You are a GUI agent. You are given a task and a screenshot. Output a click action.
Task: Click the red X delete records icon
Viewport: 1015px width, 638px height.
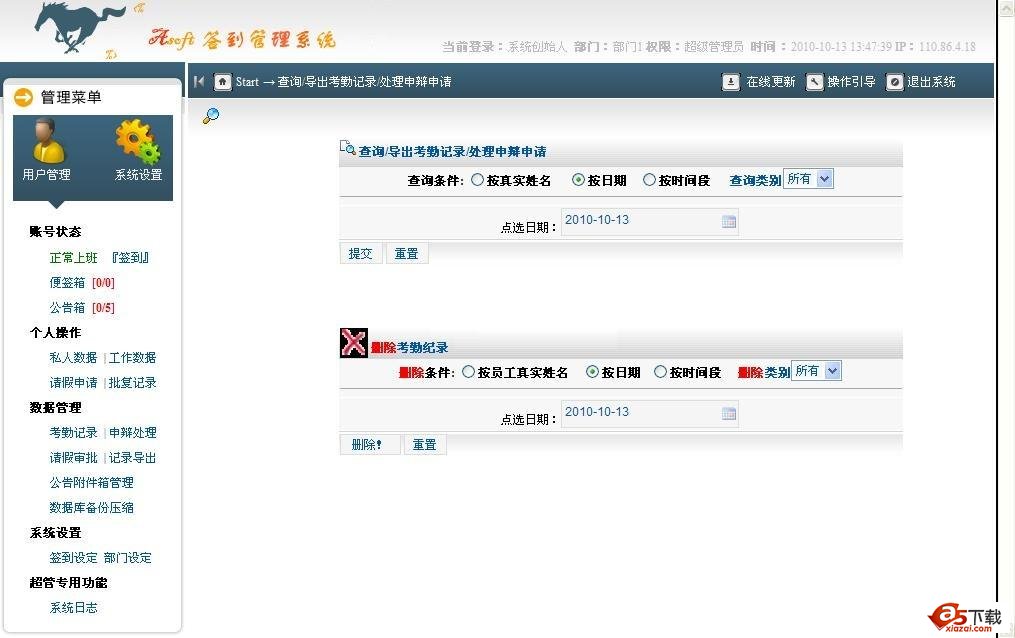coord(354,343)
